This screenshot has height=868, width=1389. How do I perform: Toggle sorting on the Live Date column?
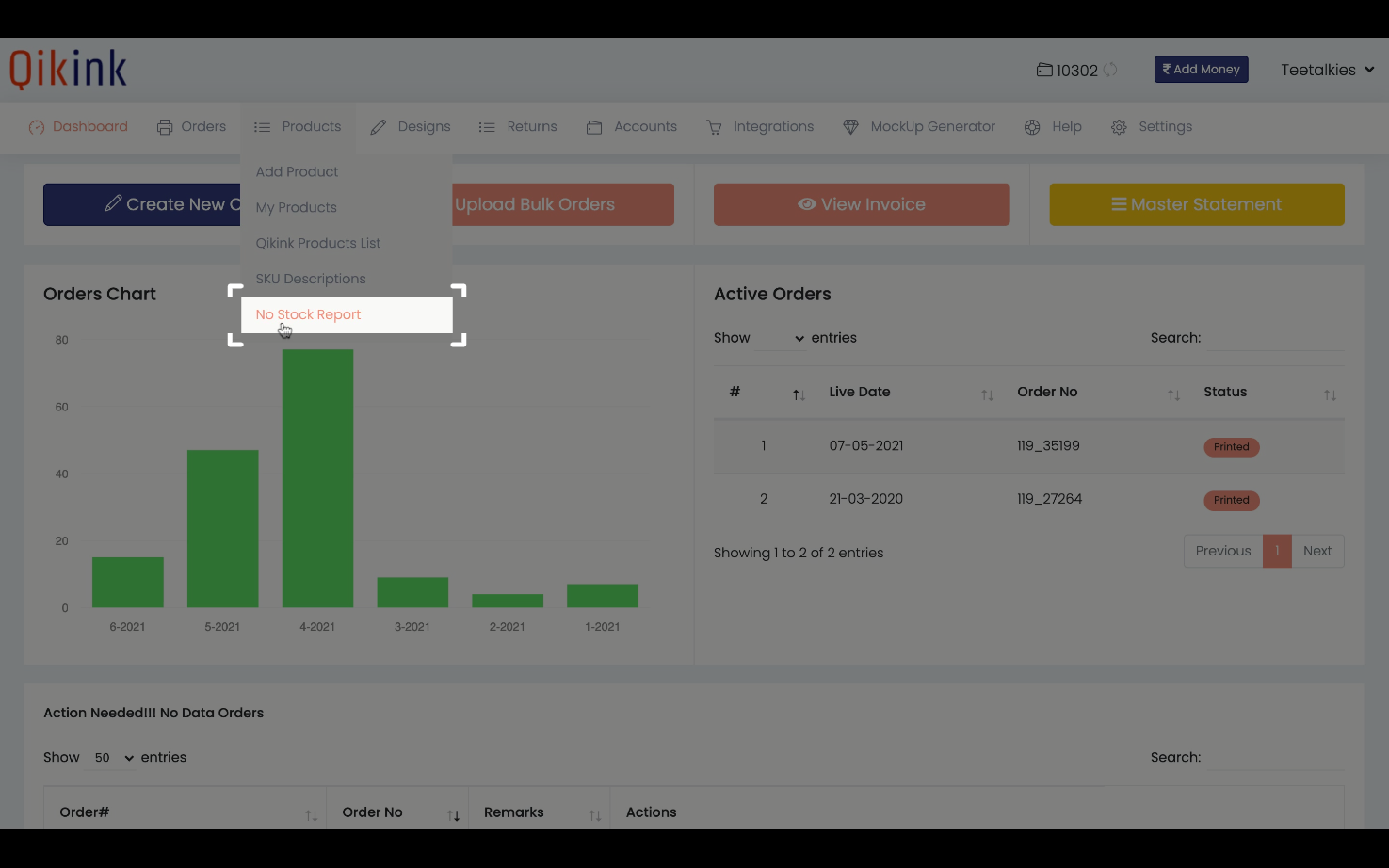[x=986, y=394]
